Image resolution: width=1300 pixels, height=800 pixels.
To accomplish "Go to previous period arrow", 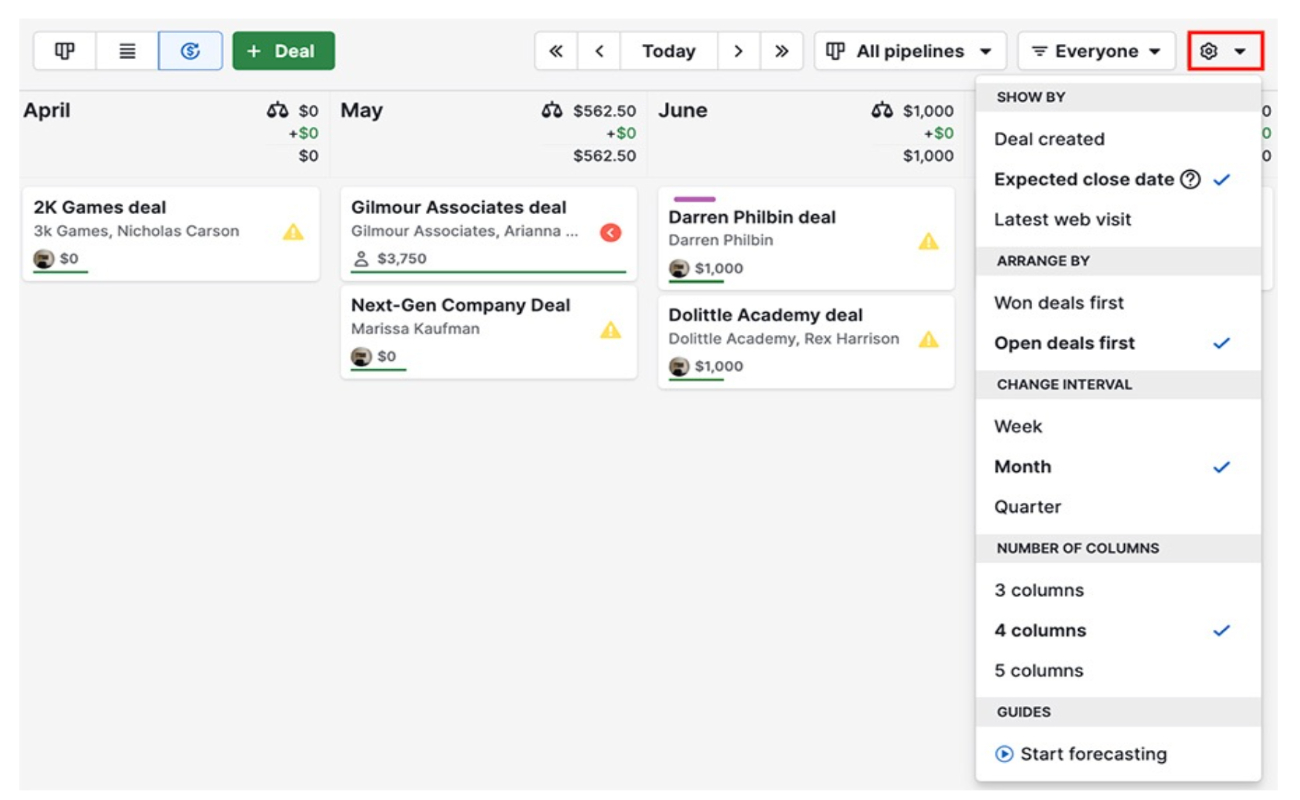I will [599, 51].
